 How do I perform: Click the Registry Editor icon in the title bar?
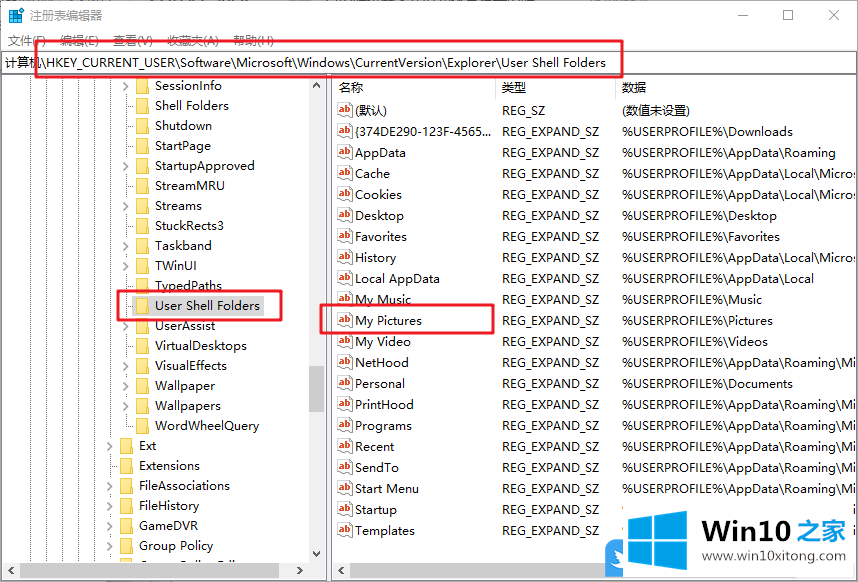point(16,15)
